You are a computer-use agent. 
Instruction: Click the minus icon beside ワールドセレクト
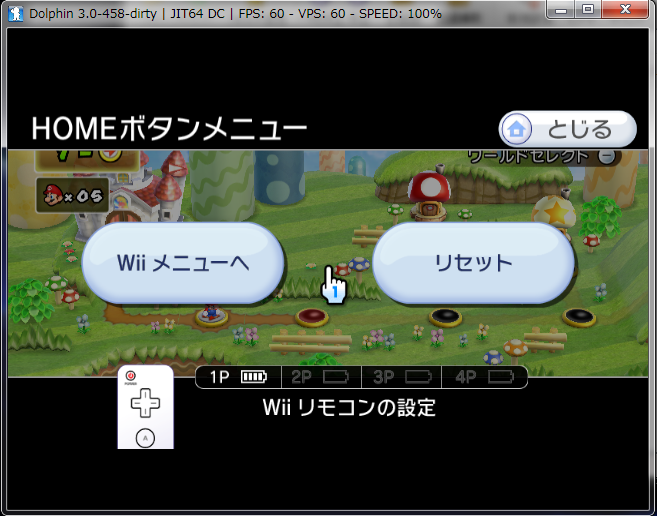[607, 156]
